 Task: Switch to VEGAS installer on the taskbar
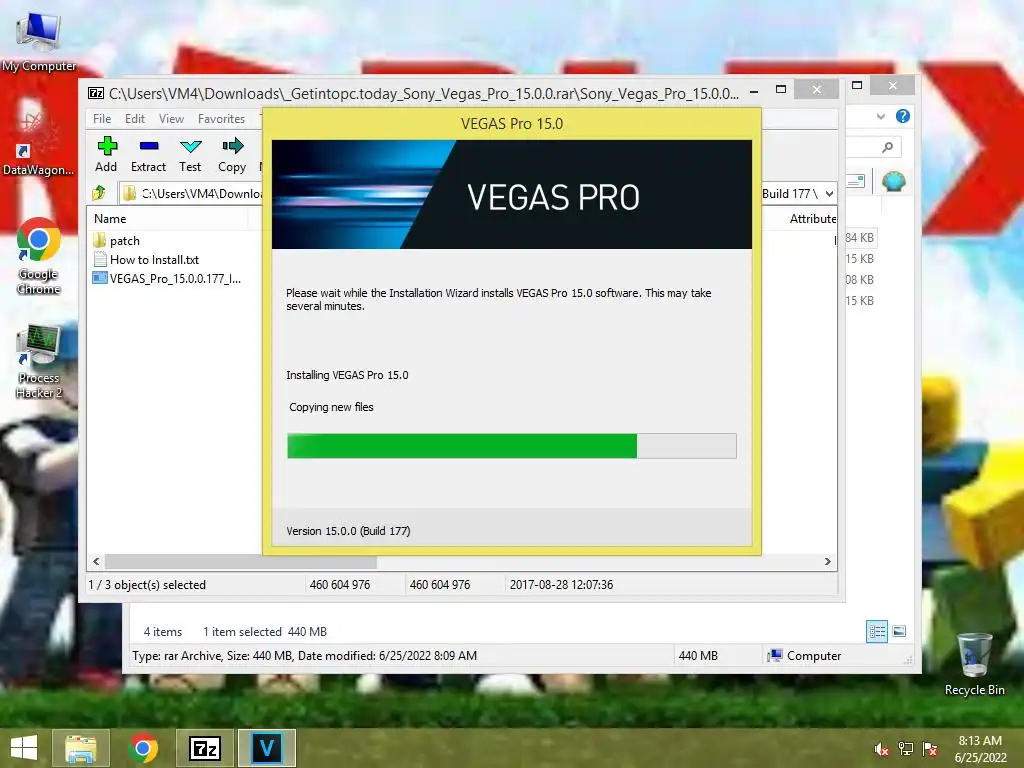pos(266,748)
